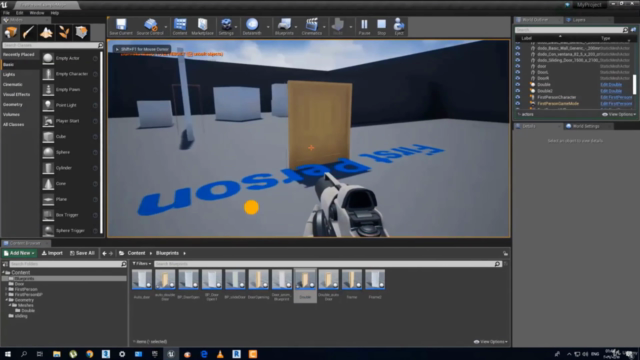
Task: Expand the FirstPerson folder
Action: click(6, 289)
